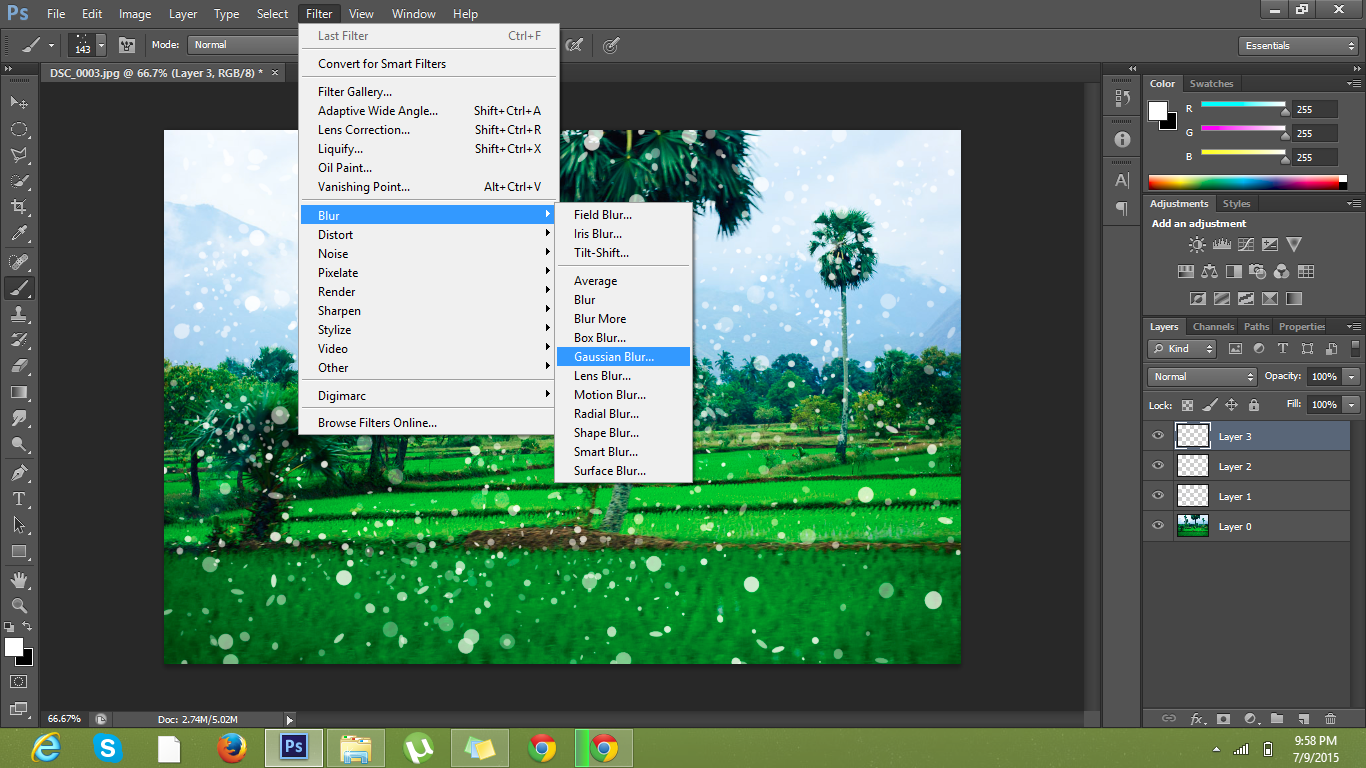1366x768 pixels.
Task: Select the Eraser tool
Action: tap(18, 366)
